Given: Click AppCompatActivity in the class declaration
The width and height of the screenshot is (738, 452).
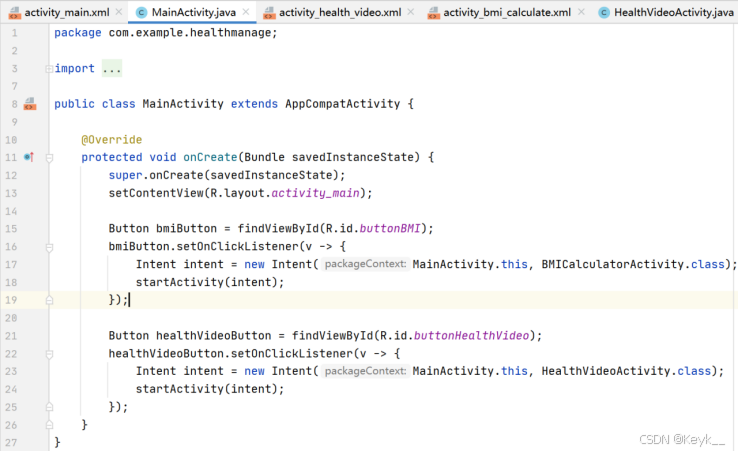Looking at the screenshot, I should click(x=343, y=104).
